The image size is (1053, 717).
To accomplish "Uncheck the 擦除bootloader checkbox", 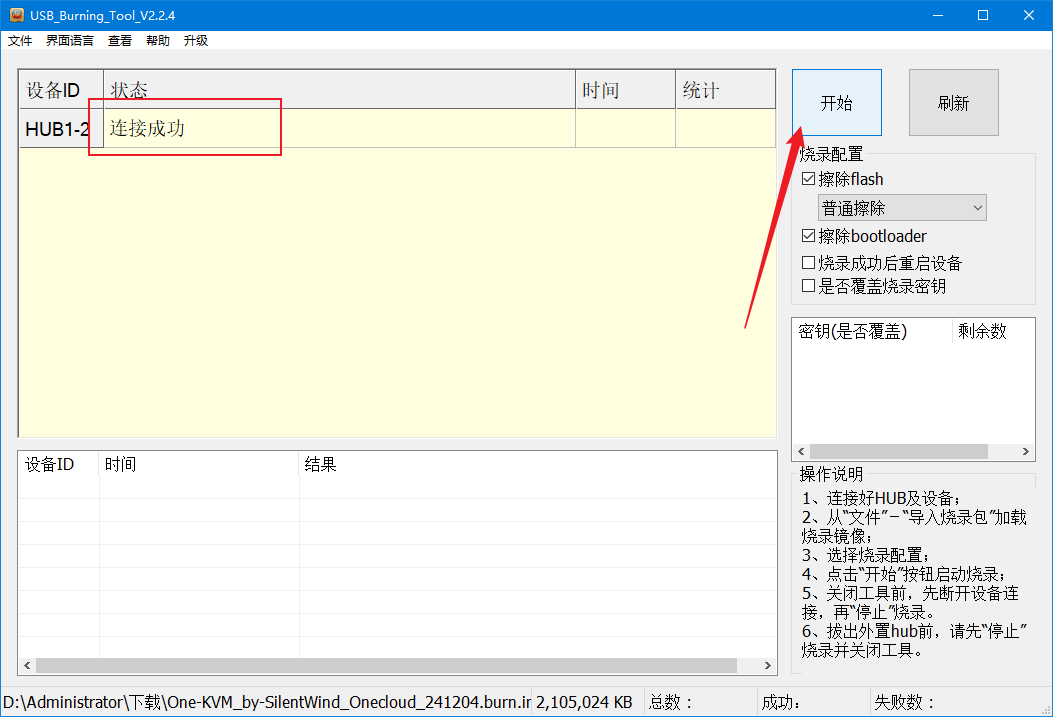I will (809, 237).
